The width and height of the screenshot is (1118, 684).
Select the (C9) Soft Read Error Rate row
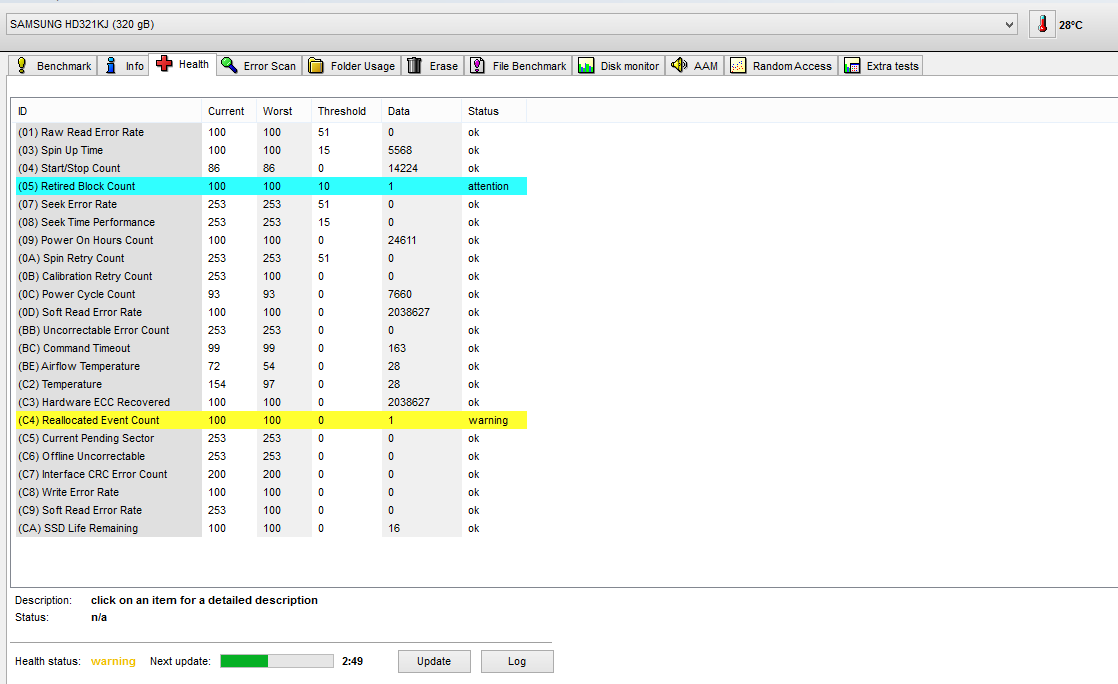[x=272, y=511]
